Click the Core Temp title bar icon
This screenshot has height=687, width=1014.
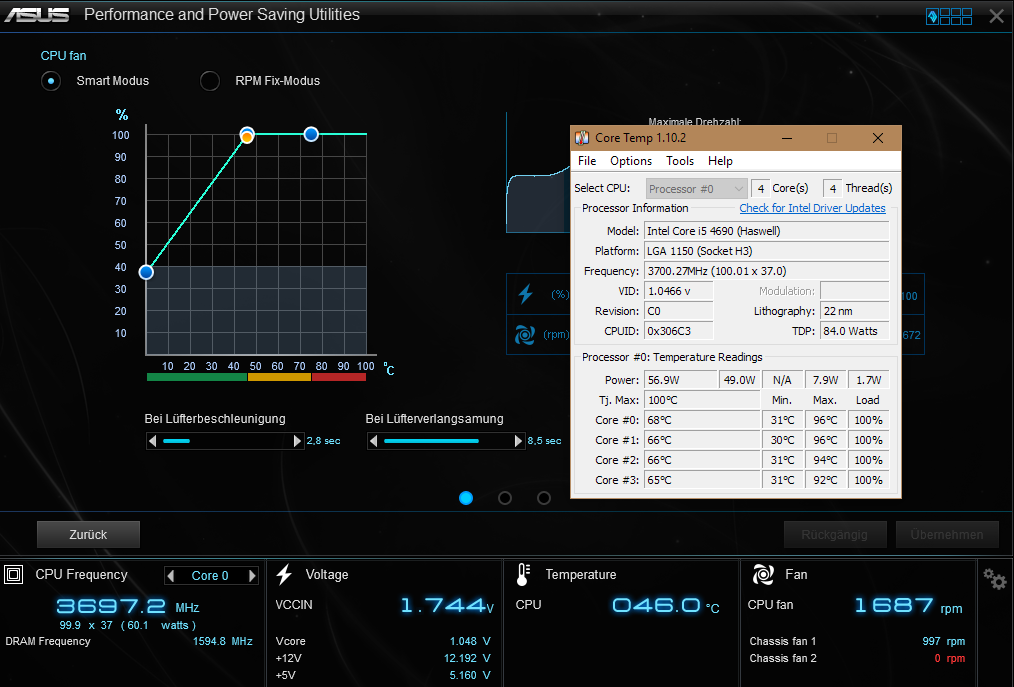tap(582, 138)
